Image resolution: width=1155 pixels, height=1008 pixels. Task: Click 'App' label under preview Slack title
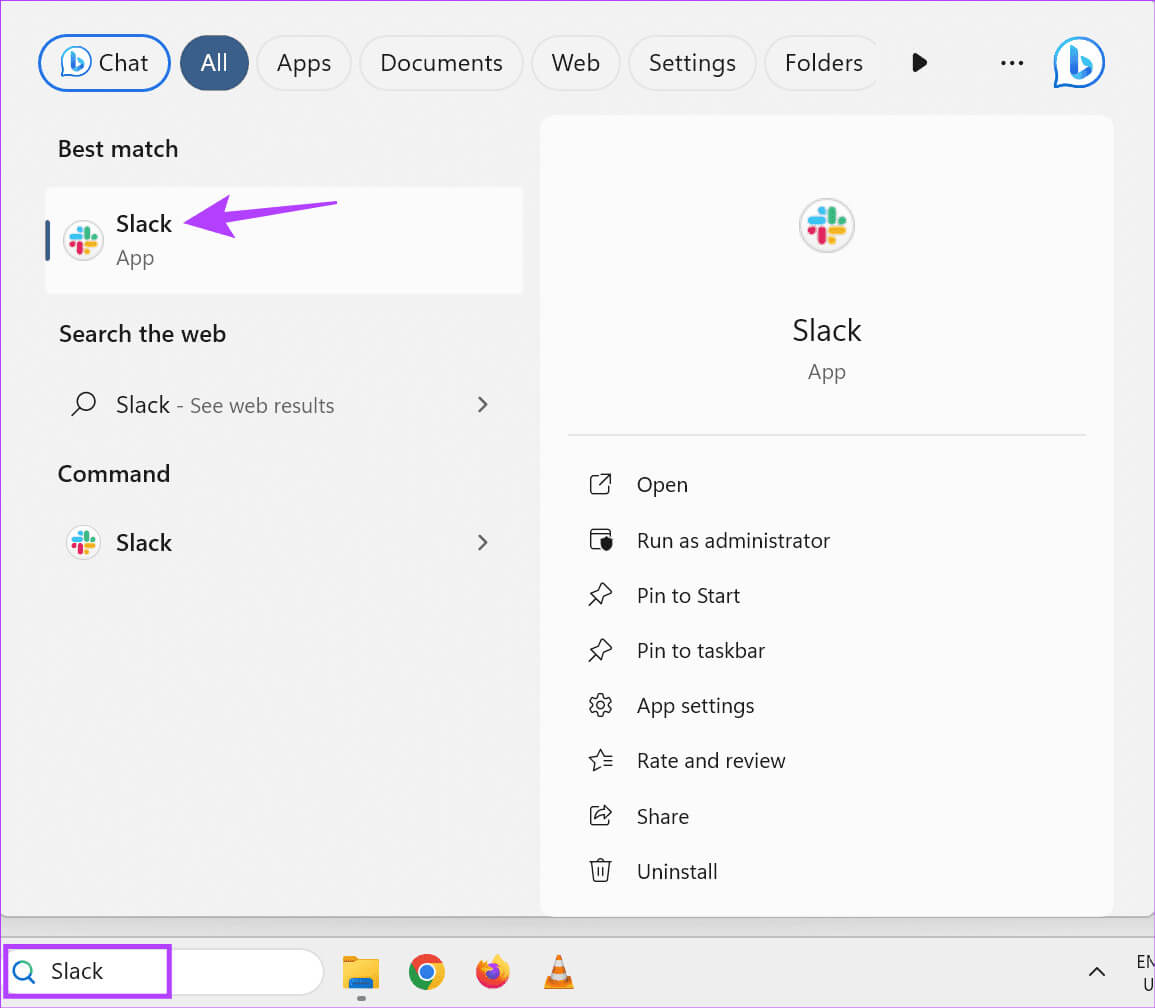[x=826, y=372]
